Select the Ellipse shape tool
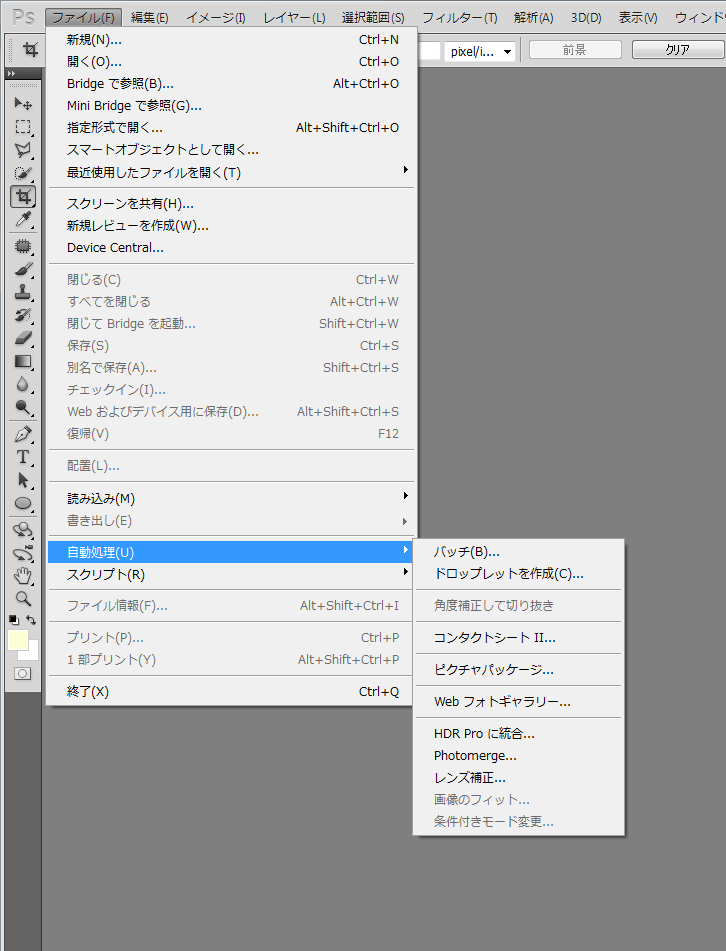 23,503
